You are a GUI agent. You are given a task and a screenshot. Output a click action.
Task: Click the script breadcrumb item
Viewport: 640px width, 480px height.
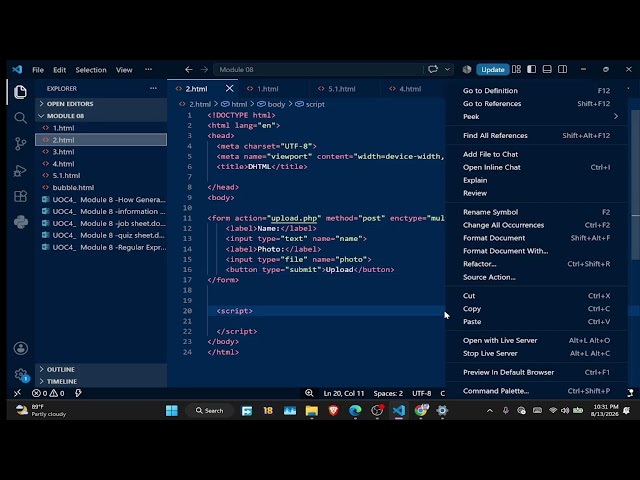[310, 104]
